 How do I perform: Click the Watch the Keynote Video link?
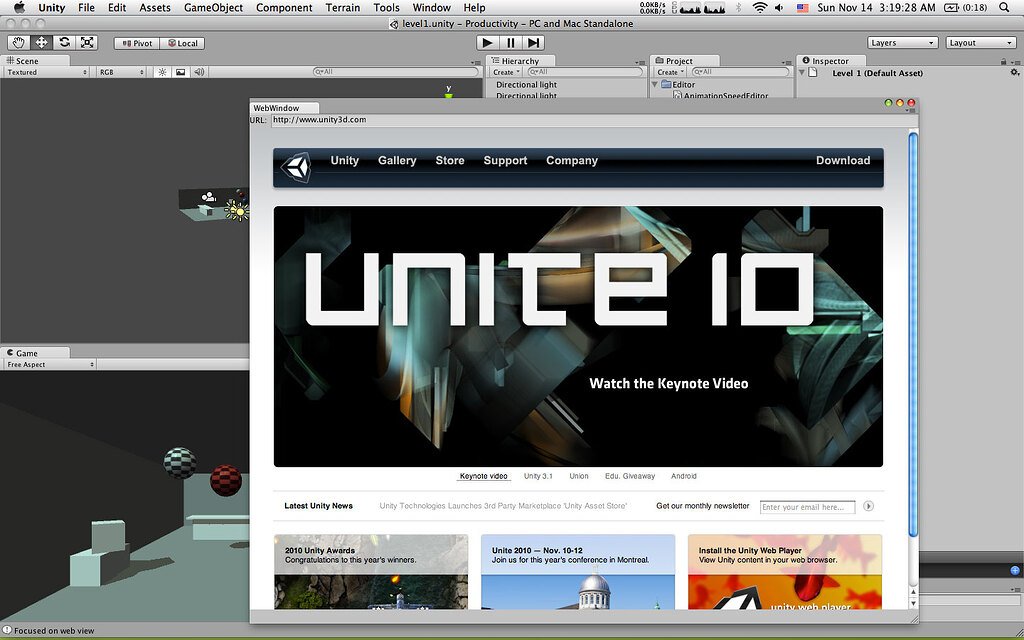(668, 383)
